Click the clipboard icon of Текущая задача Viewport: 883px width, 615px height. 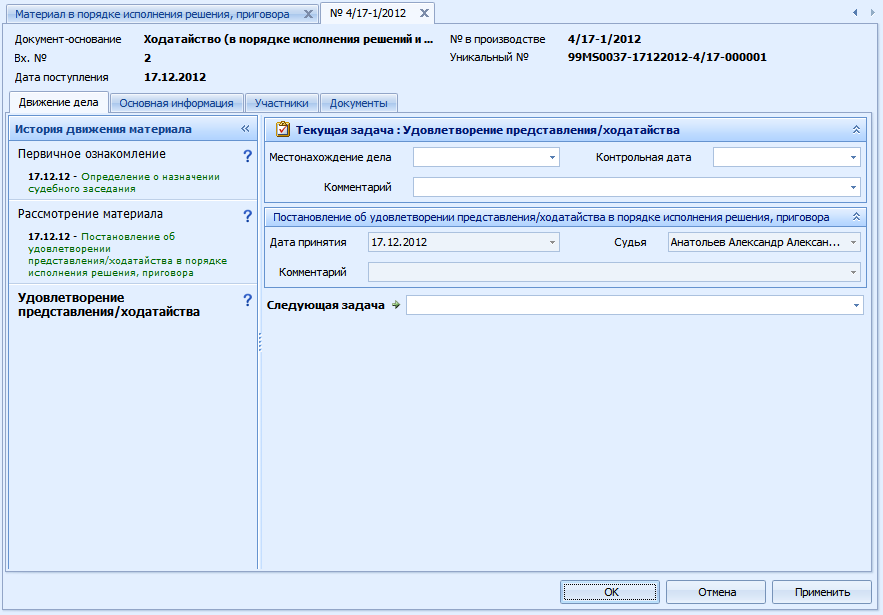click(283, 130)
